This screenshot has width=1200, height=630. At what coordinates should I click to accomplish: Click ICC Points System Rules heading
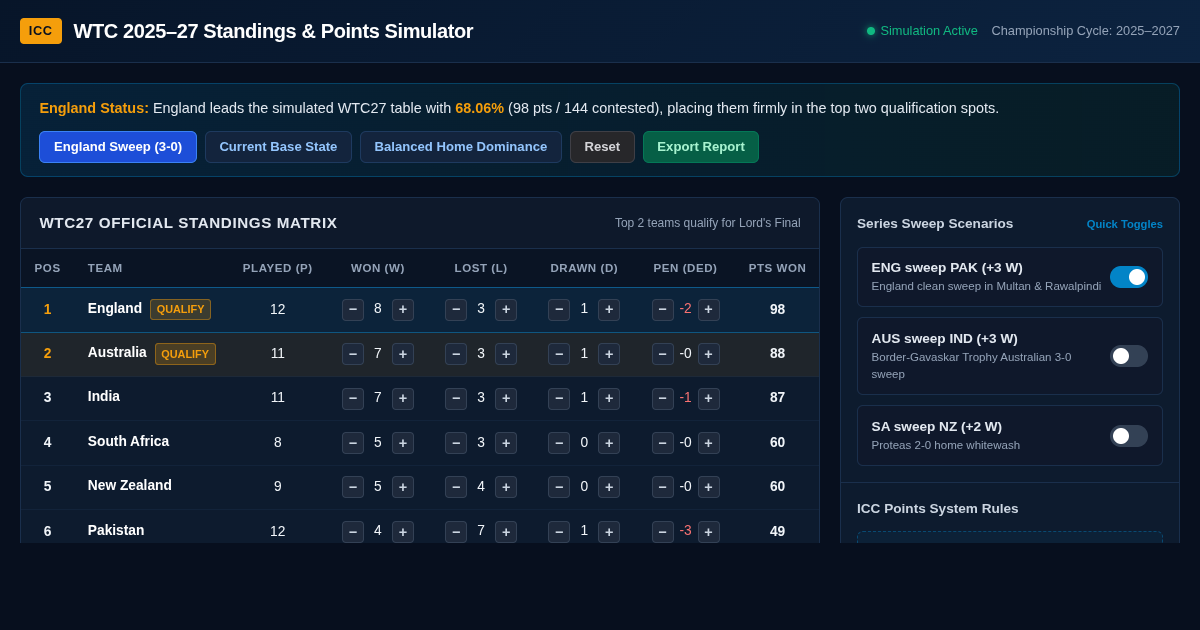click(x=938, y=508)
